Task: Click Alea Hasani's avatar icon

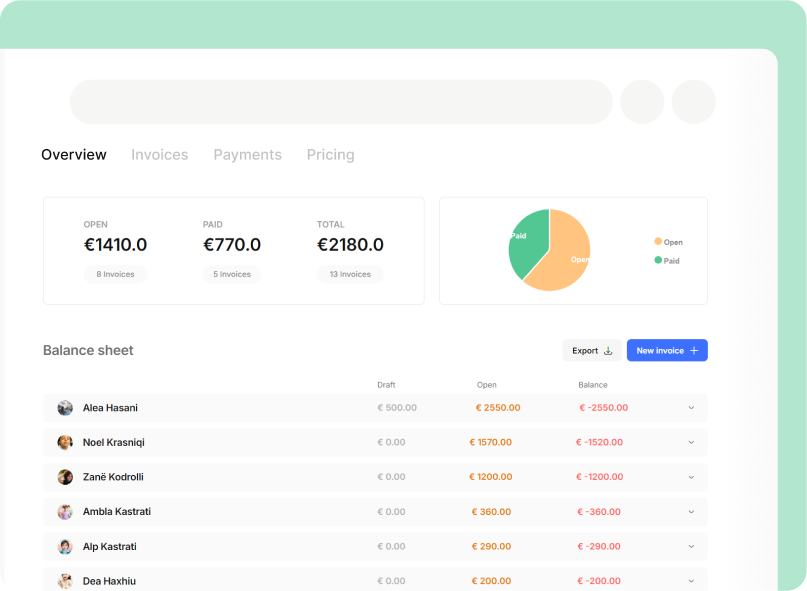Action: pyautogui.click(x=65, y=408)
